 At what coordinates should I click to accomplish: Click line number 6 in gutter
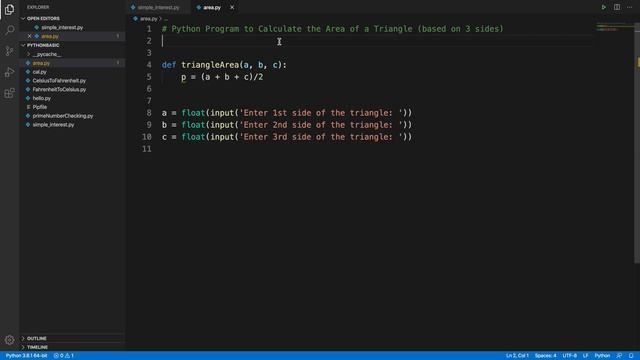tap(149, 89)
